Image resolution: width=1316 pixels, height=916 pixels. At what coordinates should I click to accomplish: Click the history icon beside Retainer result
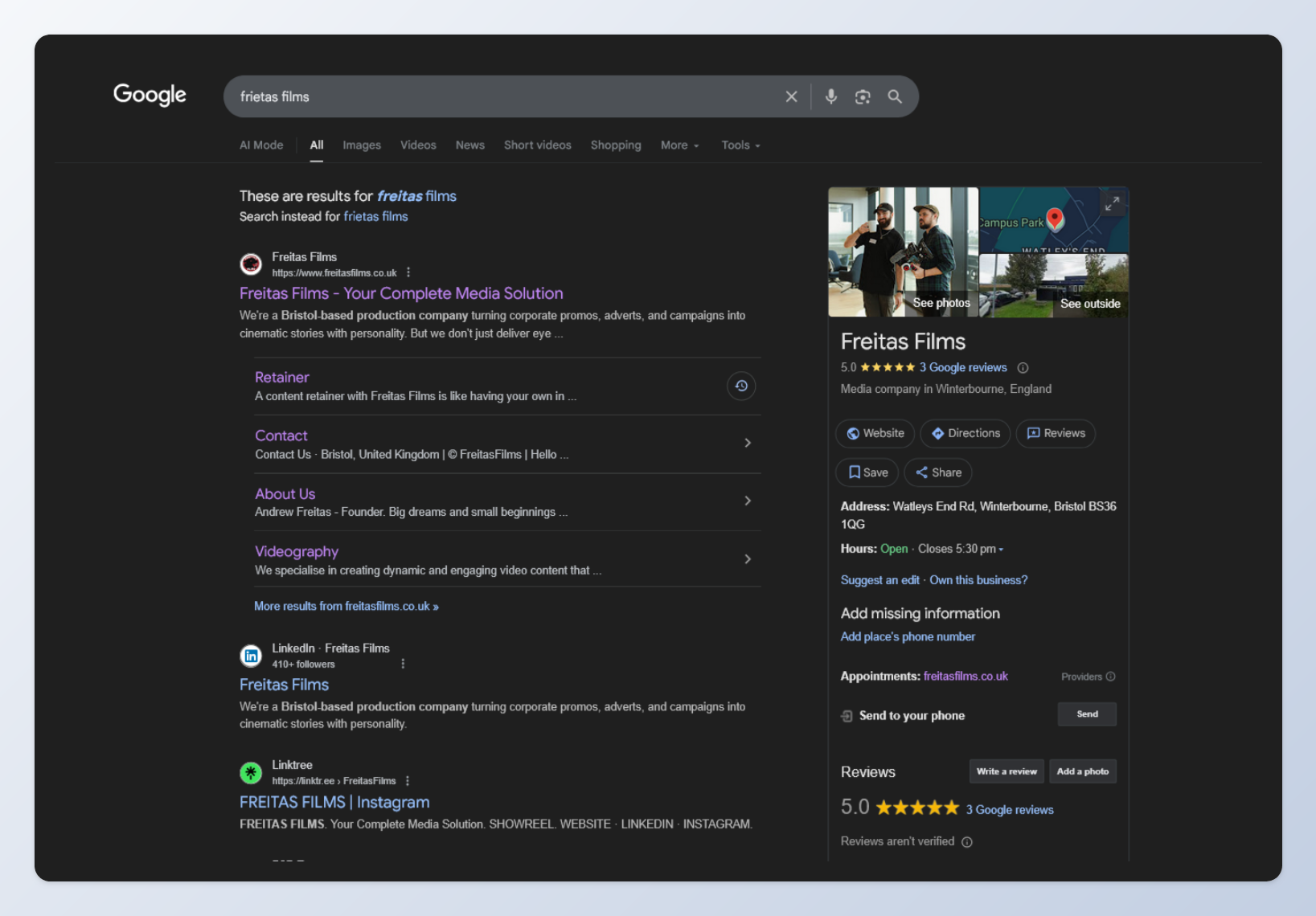point(741,386)
